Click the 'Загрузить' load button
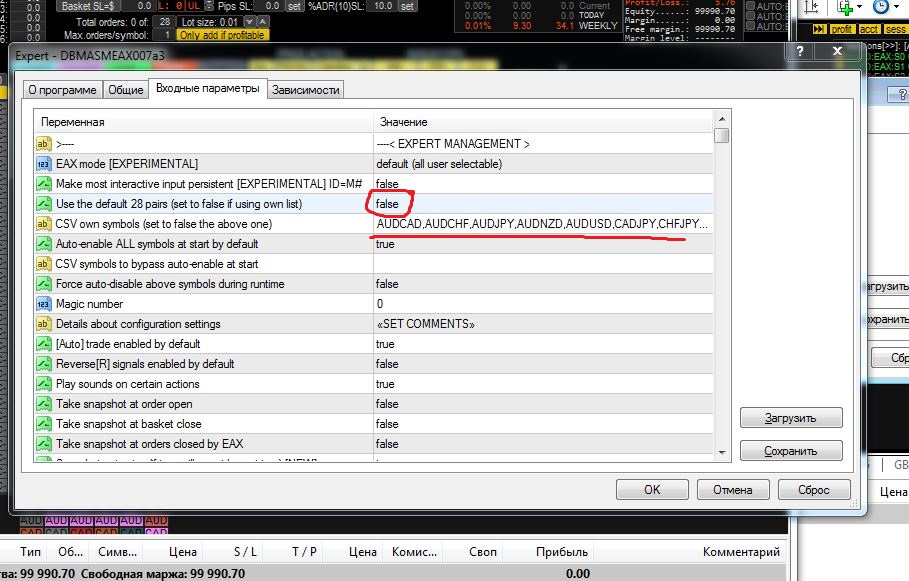 coord(791,418)
